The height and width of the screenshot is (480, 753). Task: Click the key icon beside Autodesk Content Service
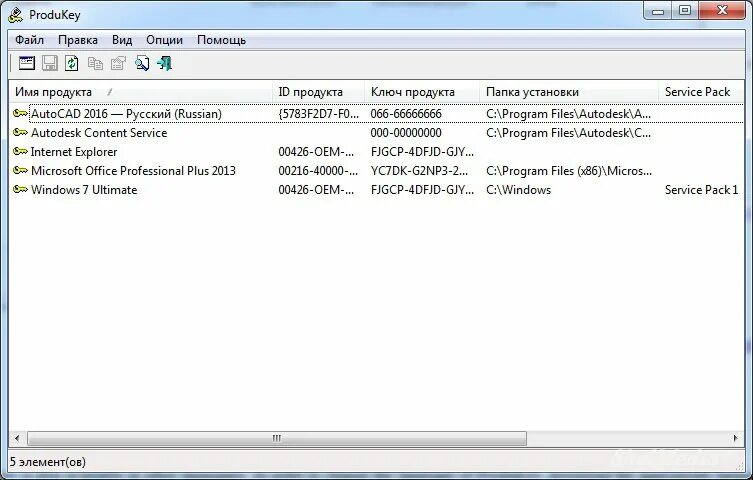[20, 132]
